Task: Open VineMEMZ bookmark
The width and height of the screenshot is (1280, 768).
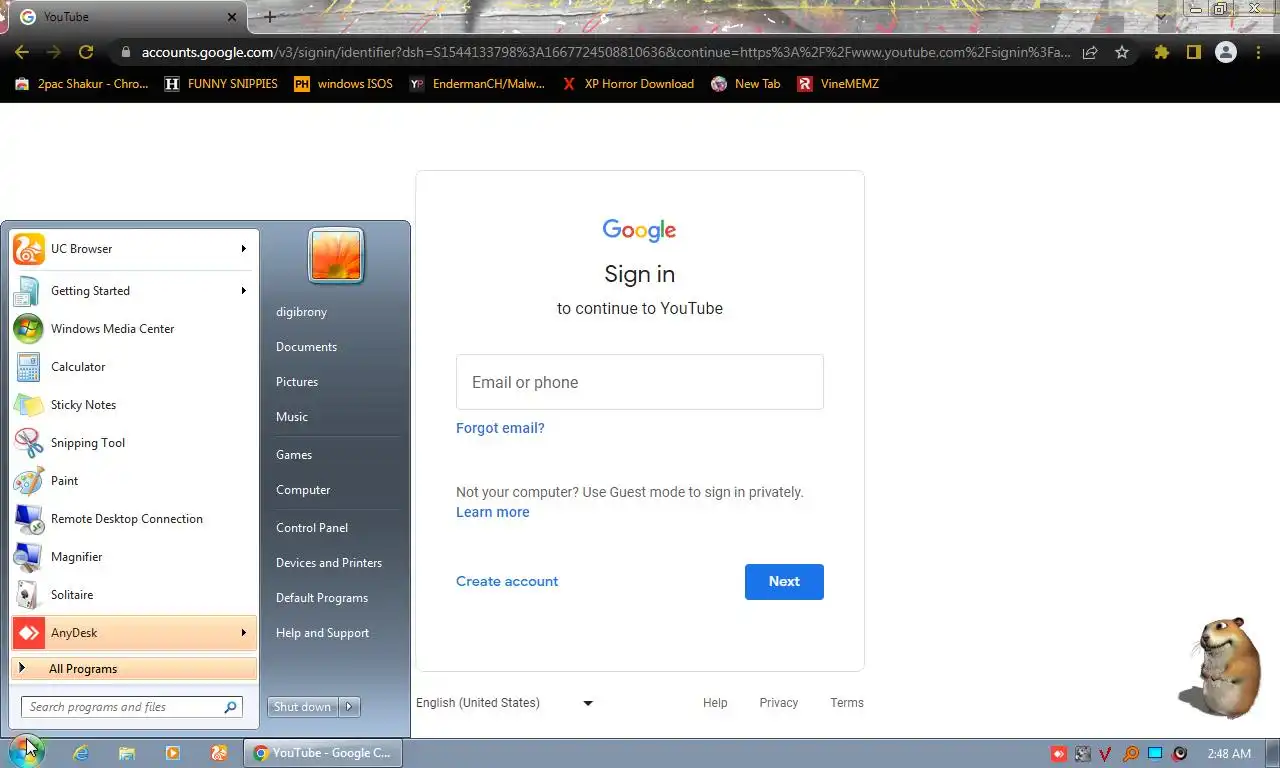Action: [x=838, y=84]
